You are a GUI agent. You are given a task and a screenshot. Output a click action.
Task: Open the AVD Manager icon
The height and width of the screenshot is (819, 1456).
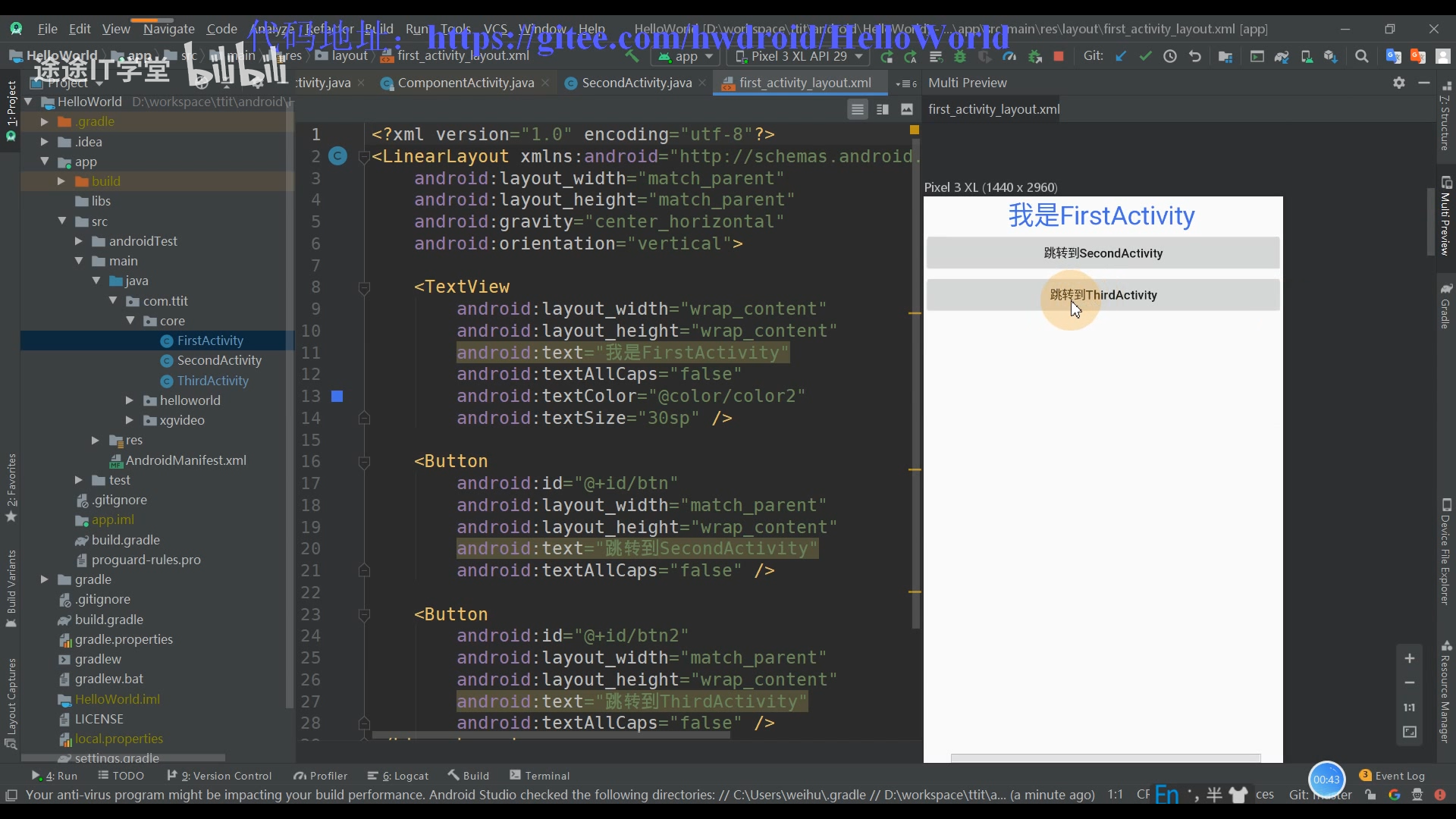click(1307, 57)
